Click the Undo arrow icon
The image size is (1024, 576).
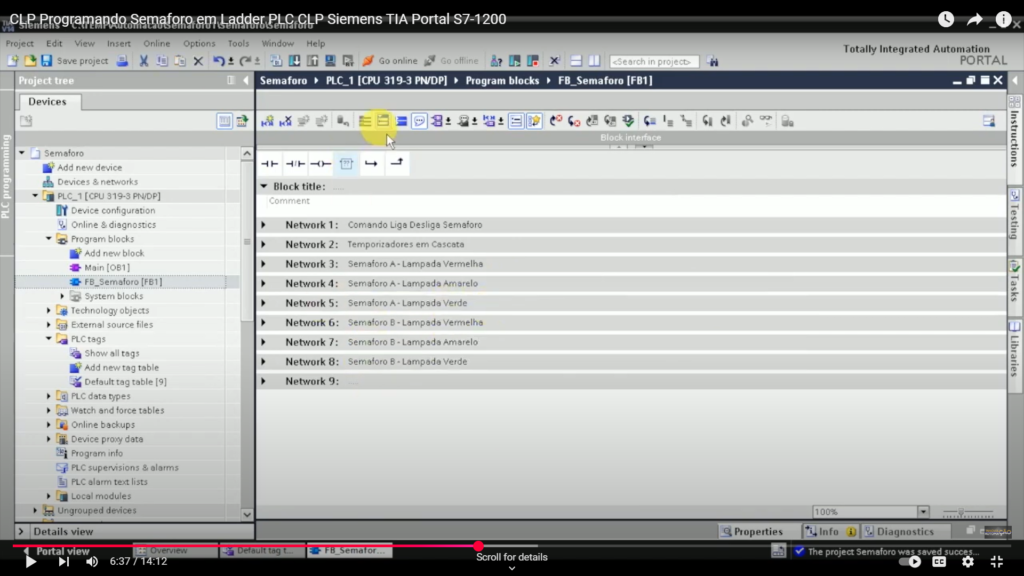pos(219,61)
